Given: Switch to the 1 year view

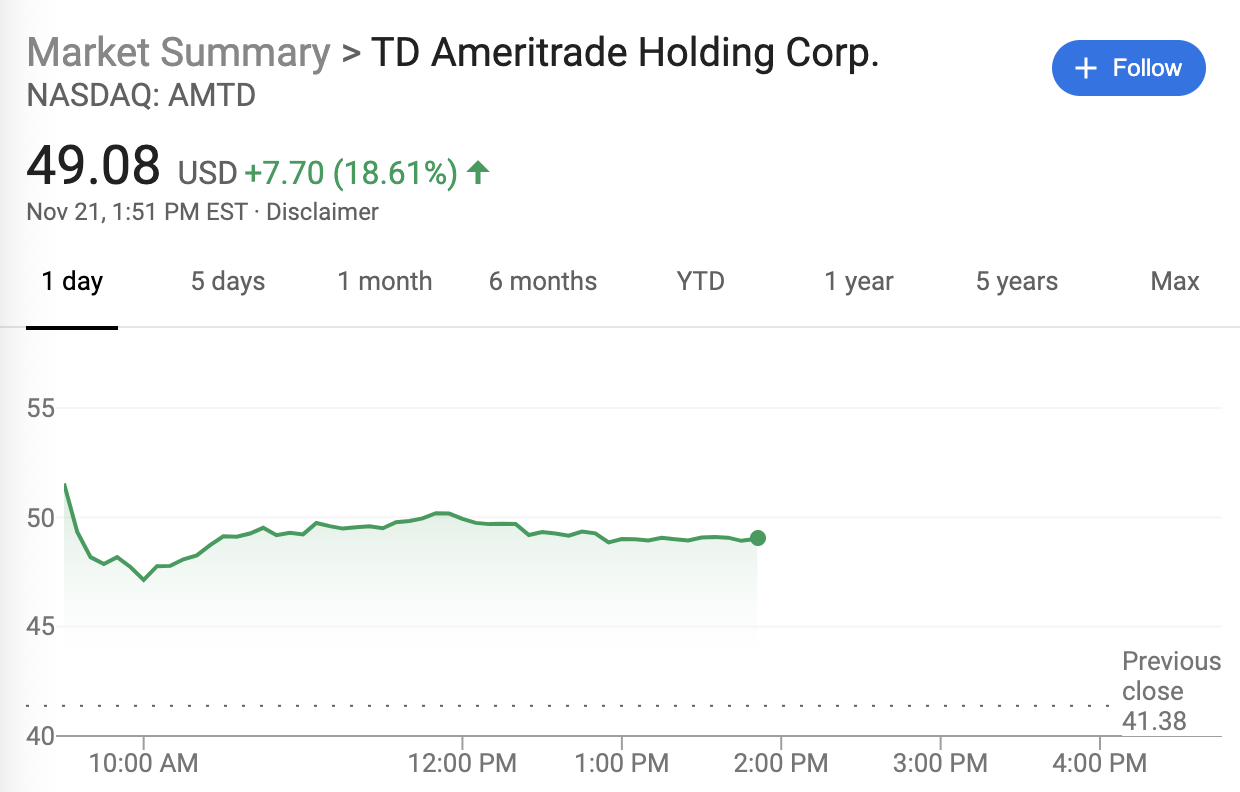Looking at the screenshot, I should 858,282.
